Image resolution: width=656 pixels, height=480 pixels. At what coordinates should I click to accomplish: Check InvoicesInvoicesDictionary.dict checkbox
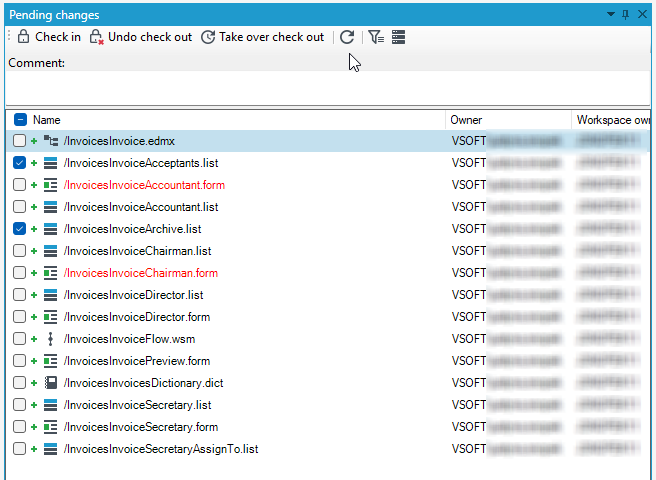[19, 382]
